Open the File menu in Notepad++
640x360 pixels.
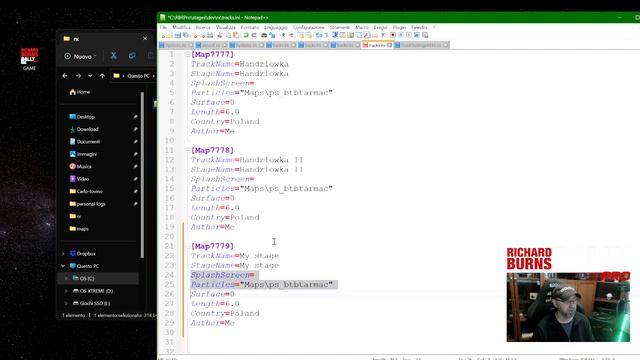point(163,27)
